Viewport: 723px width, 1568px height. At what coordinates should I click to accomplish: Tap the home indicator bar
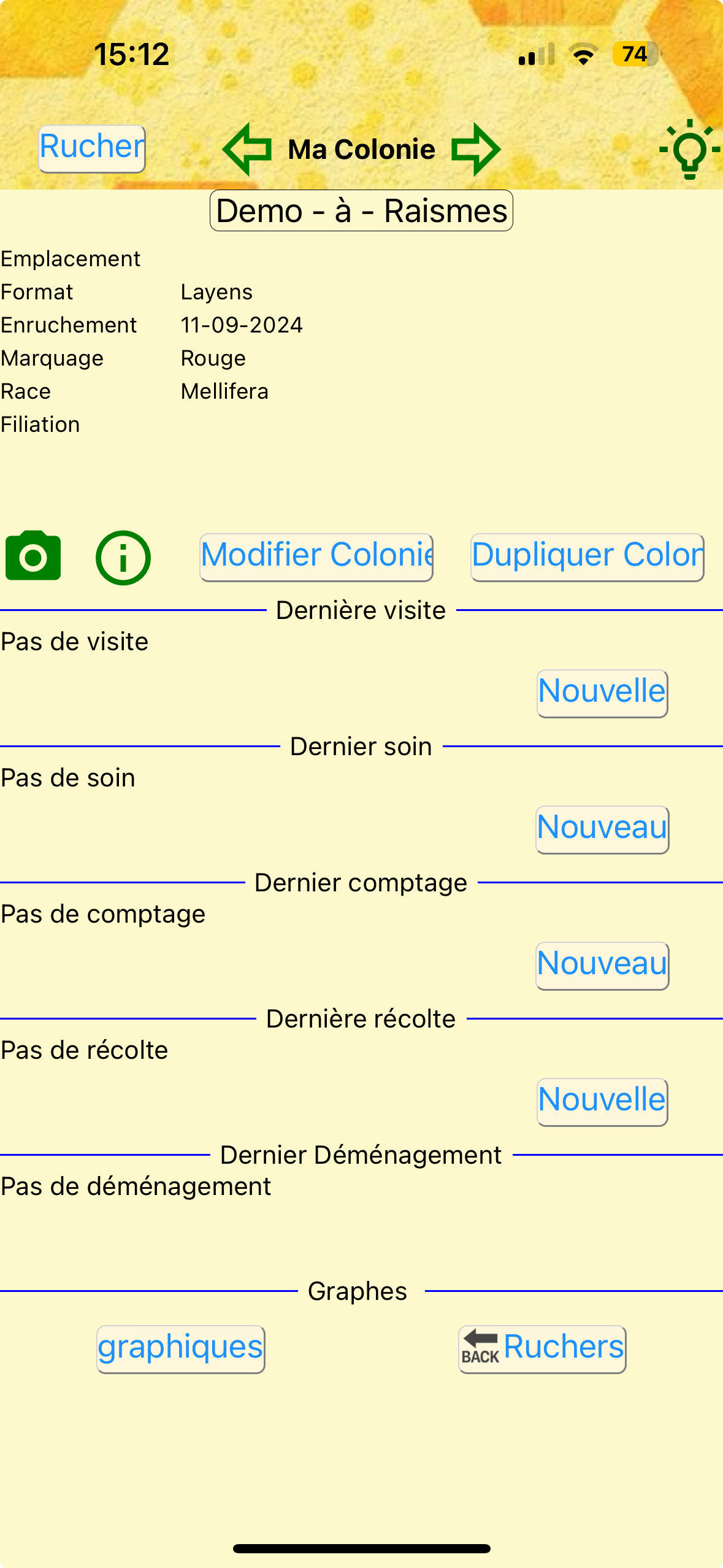(x=361, y=1548)
